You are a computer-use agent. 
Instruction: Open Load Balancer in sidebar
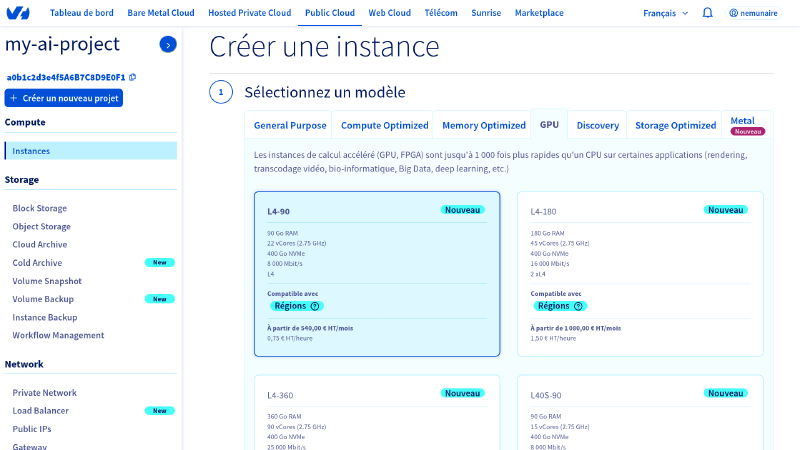(x=40, y=411)
